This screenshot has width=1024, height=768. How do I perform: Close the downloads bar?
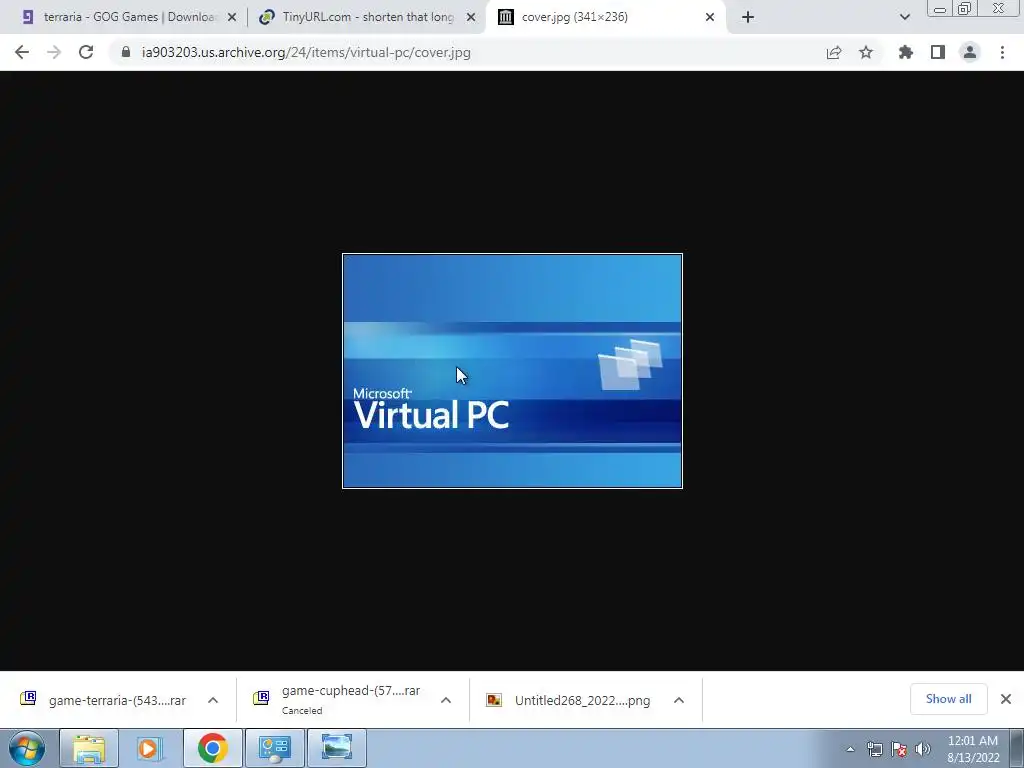click(1006, 699)
